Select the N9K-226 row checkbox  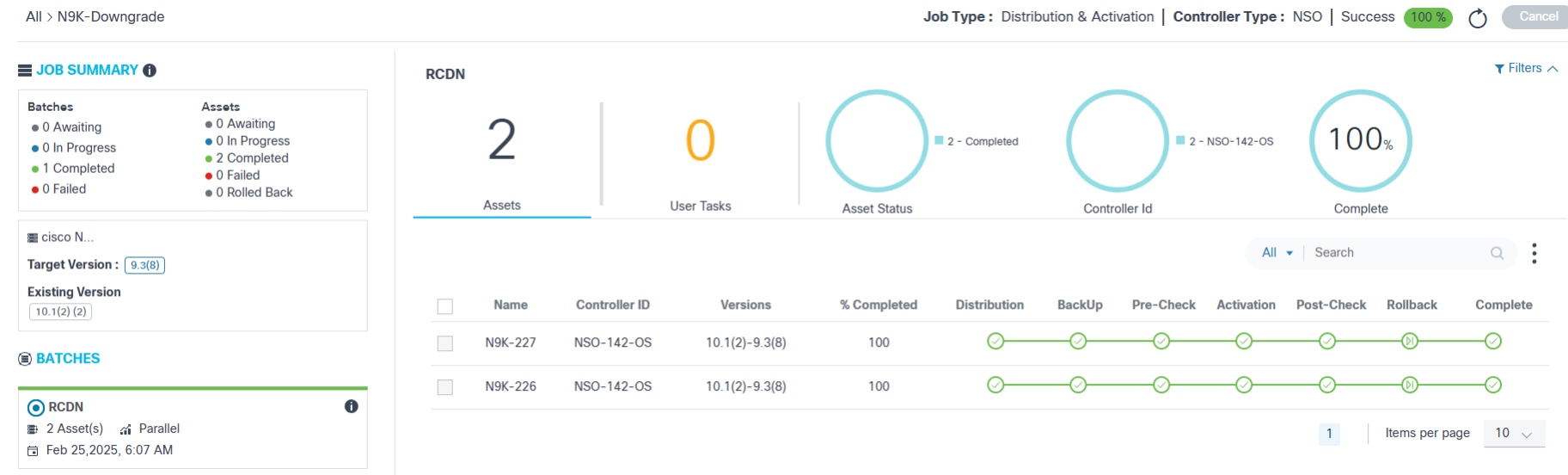[444, 387]
